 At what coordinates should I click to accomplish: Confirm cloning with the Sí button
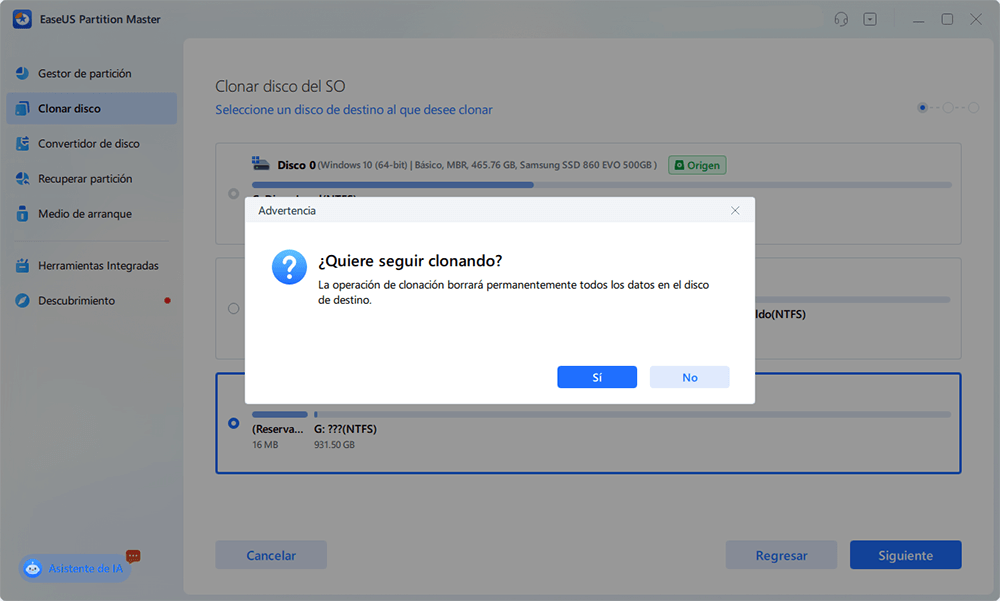(597, 377)
